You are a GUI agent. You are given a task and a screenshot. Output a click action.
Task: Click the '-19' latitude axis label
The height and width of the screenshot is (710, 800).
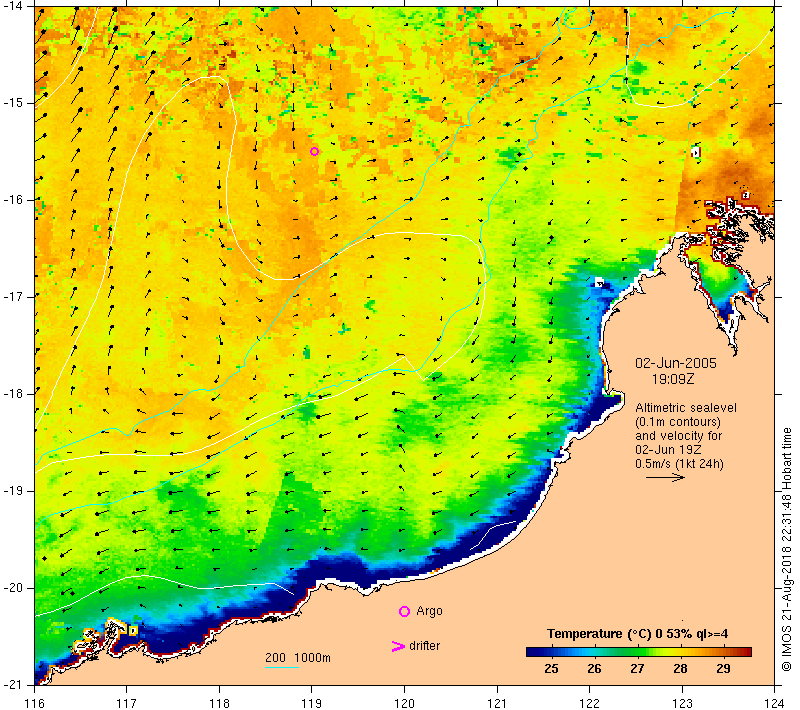[x=11, y=491]
